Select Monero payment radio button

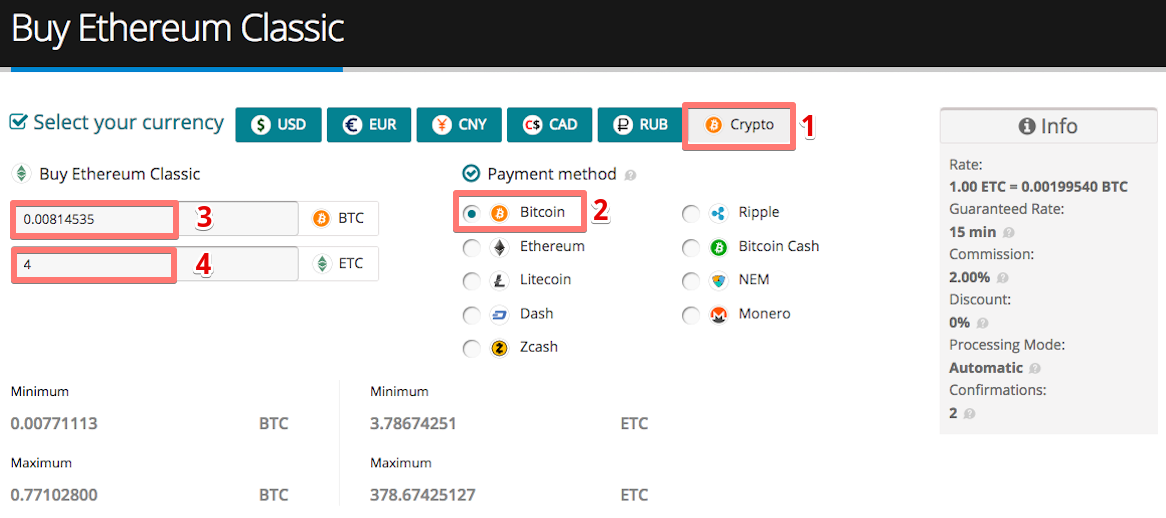(x=691, y=316)
